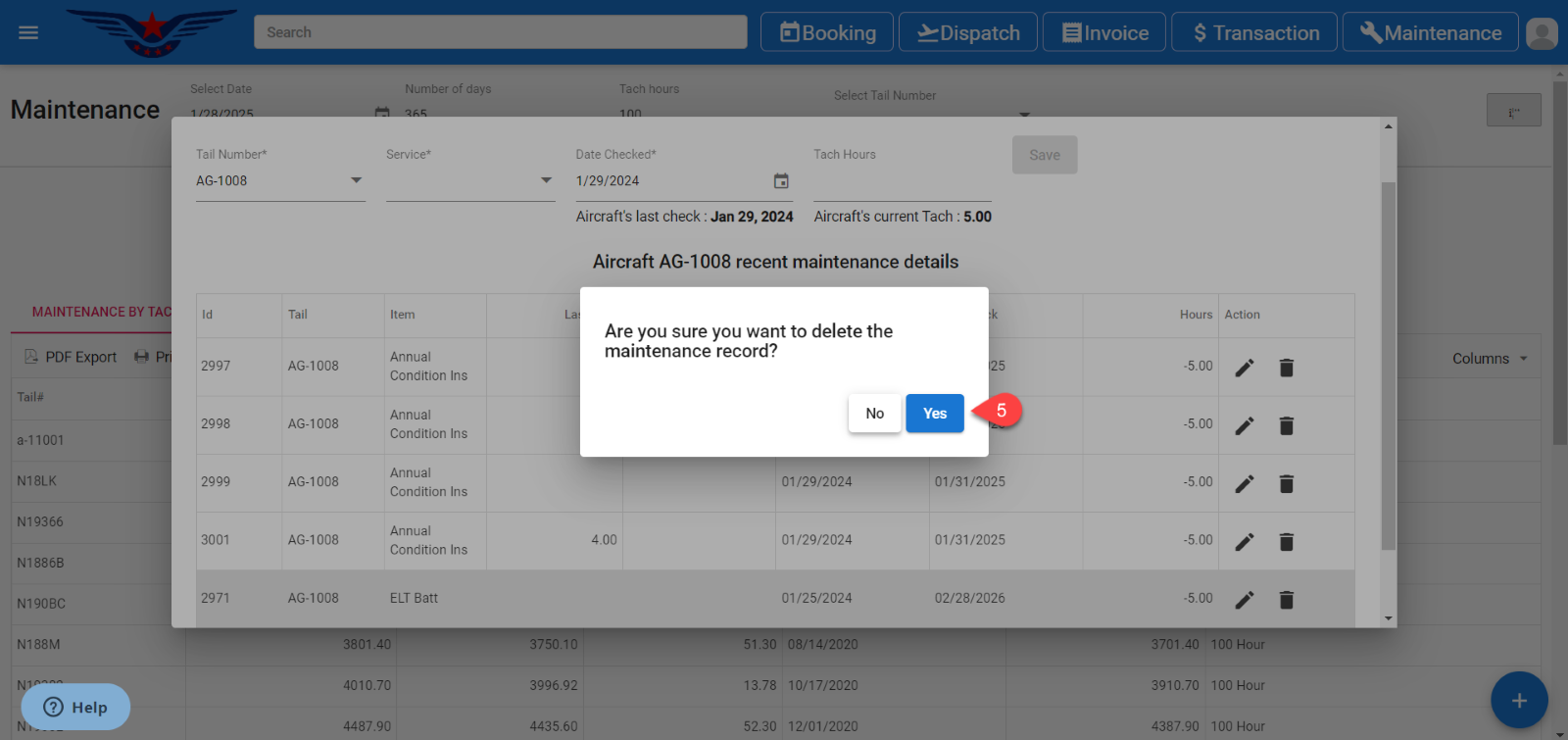Expand the Columns selector
1568x740 pixels.
coord(1490,359)
